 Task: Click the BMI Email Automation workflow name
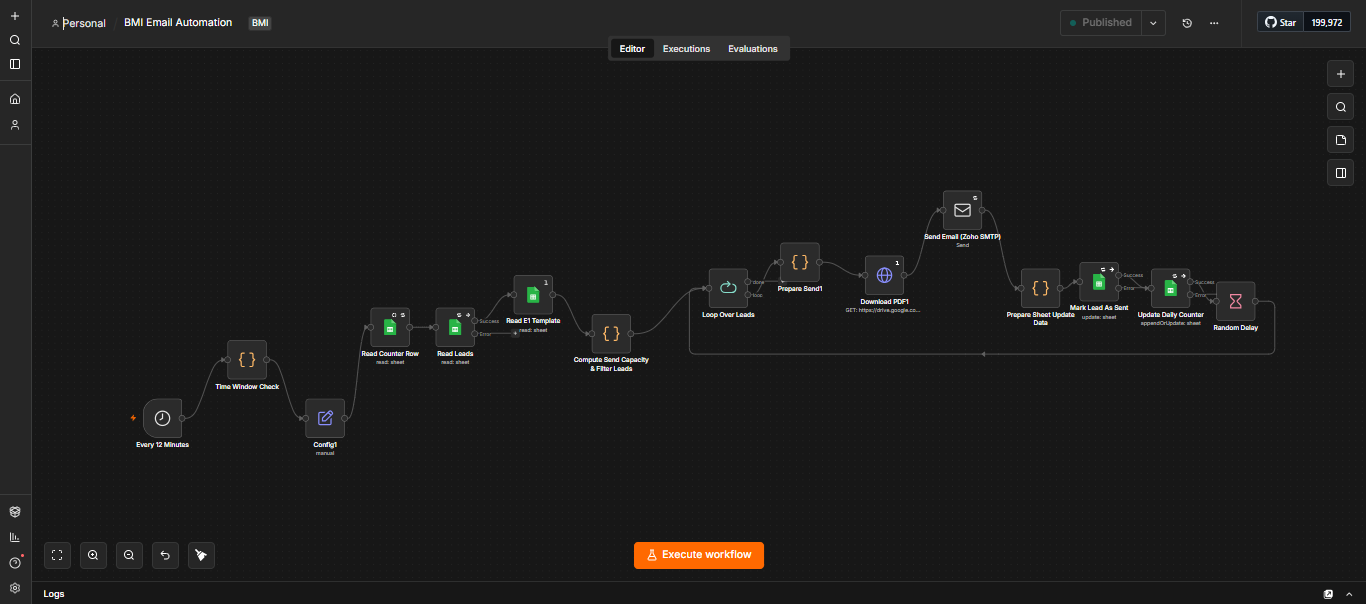[x=178, y=22]
